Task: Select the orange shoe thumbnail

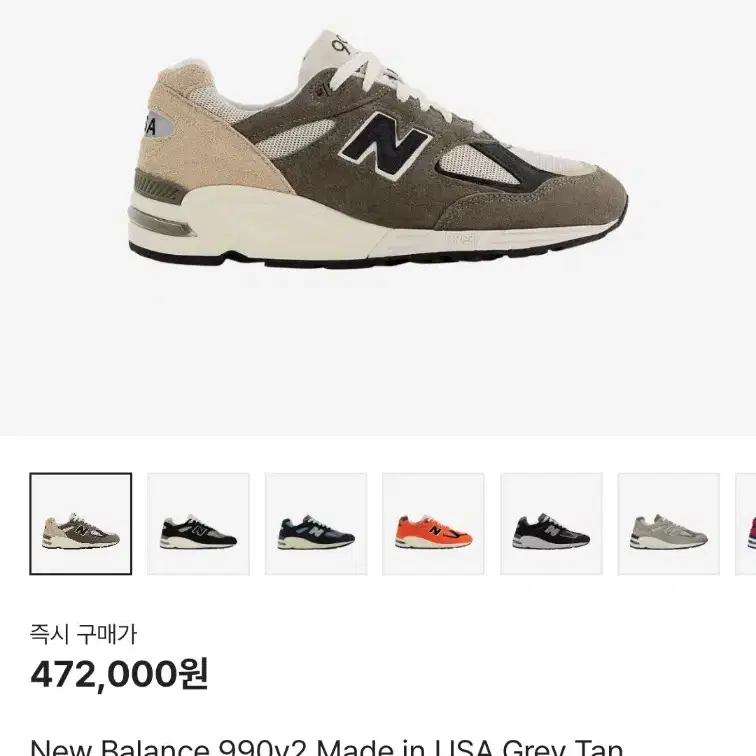Action: [433, 524]
